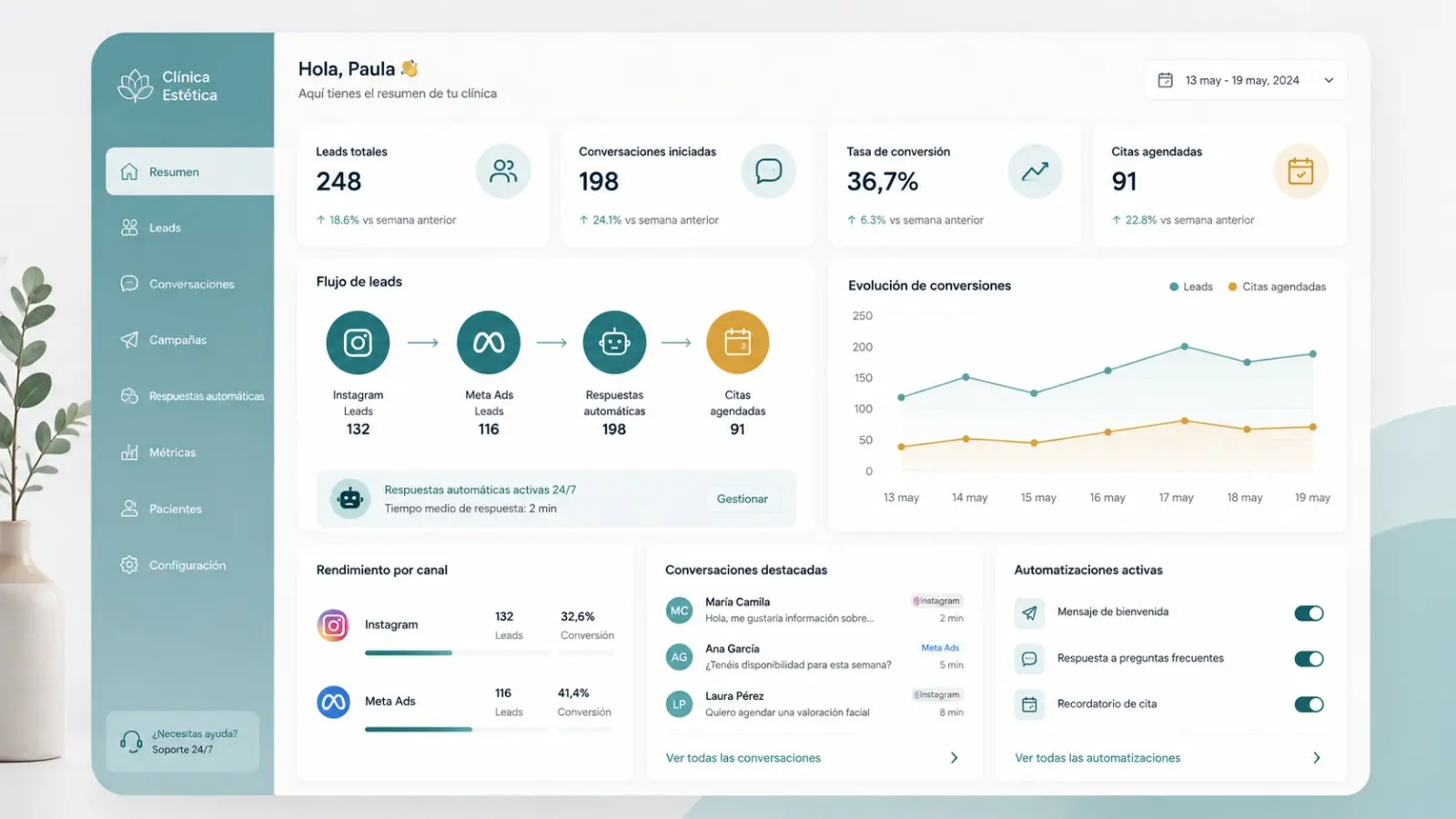Click the Instagram tag on María Camila's message

click(x=937, y=601)
